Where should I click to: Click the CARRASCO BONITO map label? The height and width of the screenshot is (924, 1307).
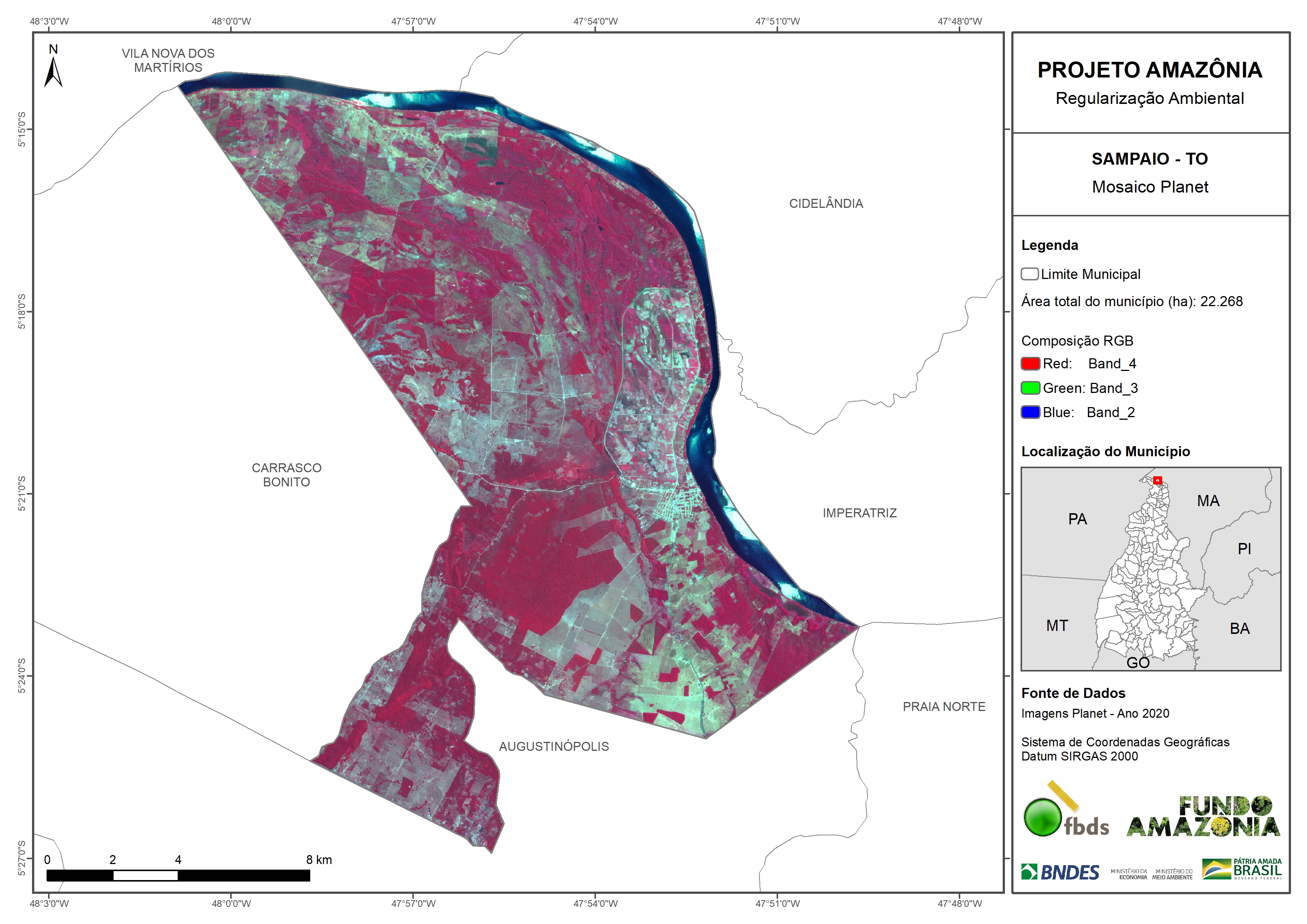click(286, 474)
